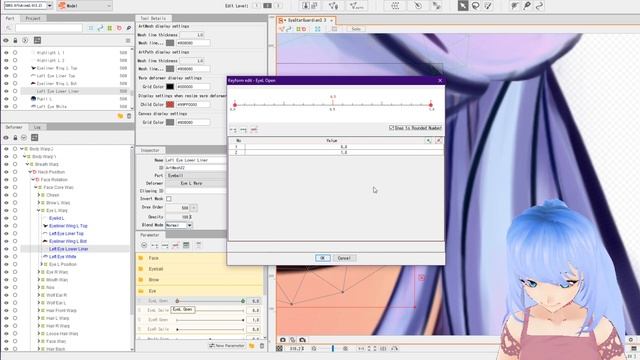Select the Deformer tab
Viewport: 640px width, 360px height.
[14, 127]
